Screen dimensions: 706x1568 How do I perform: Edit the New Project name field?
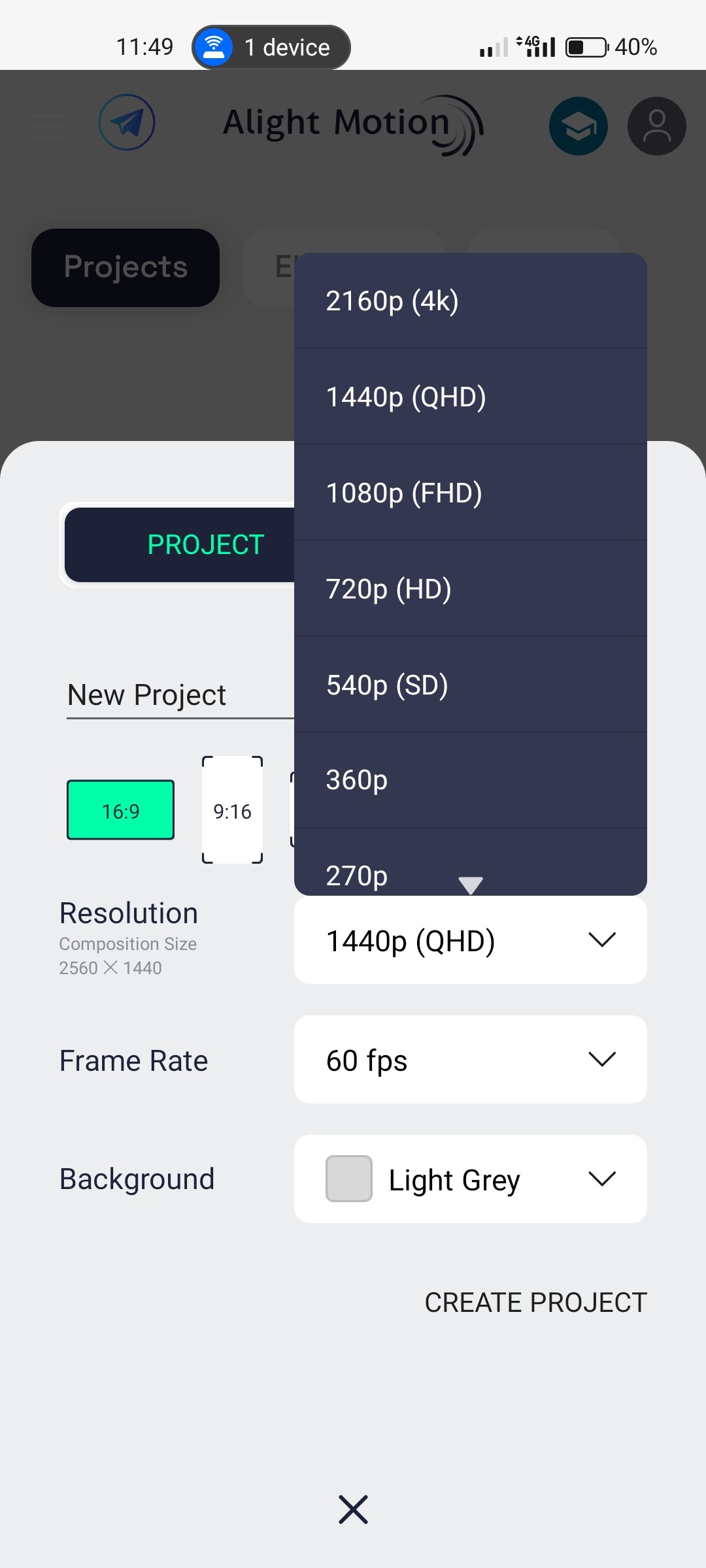(176, 695)
